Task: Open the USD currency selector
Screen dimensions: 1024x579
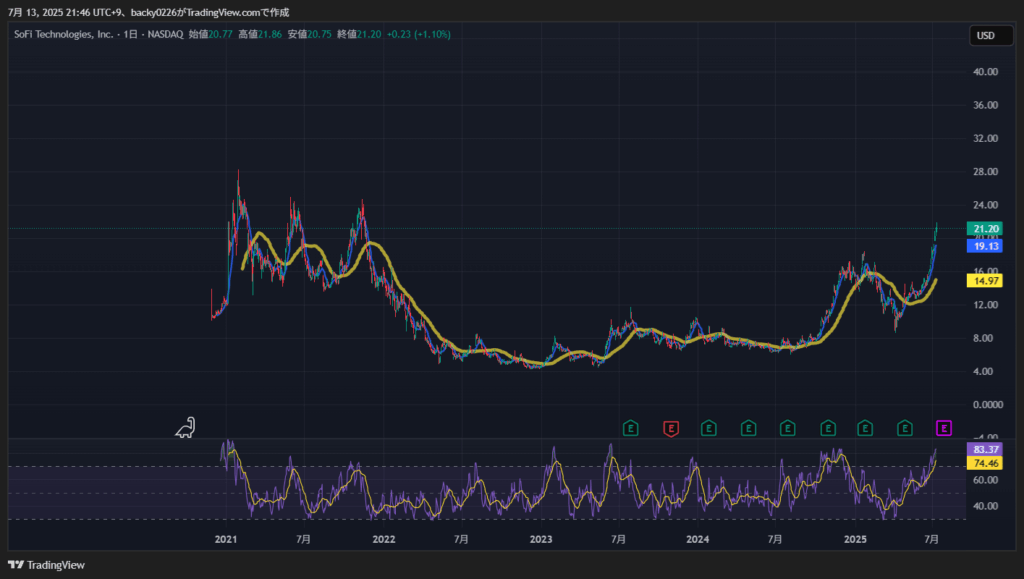Action: point(991,35)
